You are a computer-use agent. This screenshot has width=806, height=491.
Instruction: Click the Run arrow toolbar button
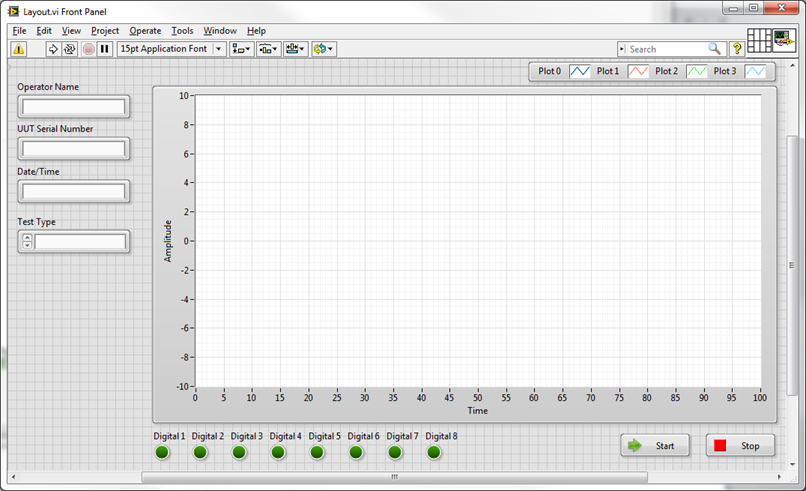(53, 49)
